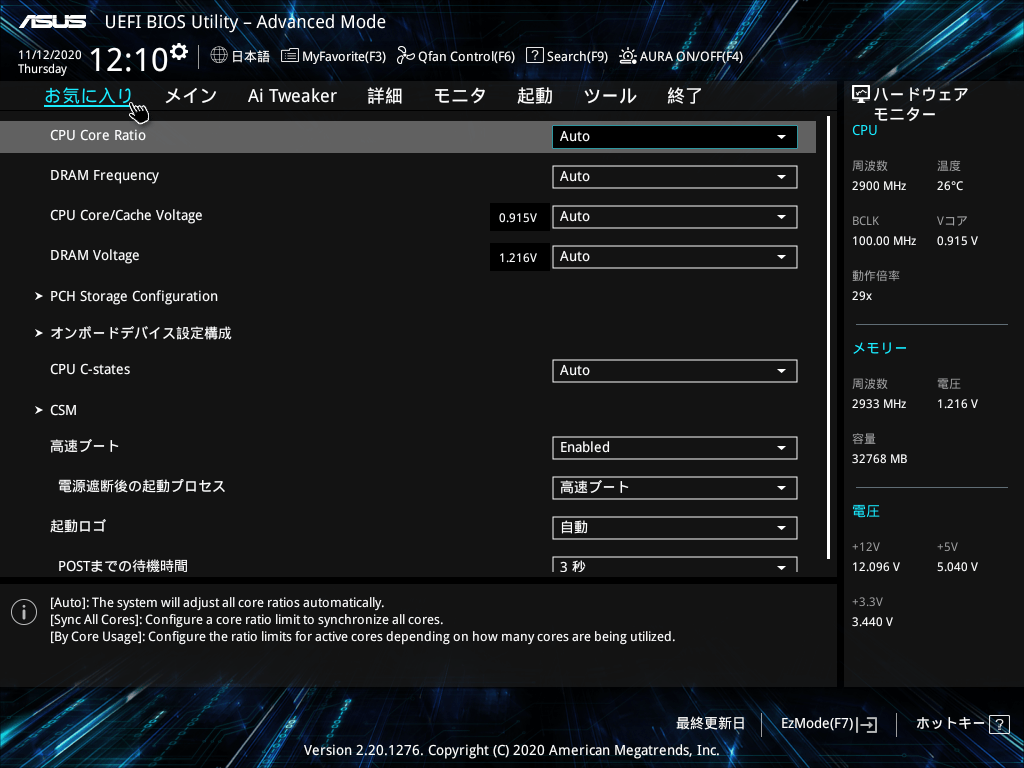Viewport: 1024px width, 768px height.
Task: Open CPU Core/Cache Voltage dropdown
Action: click(x=675, y=217)
